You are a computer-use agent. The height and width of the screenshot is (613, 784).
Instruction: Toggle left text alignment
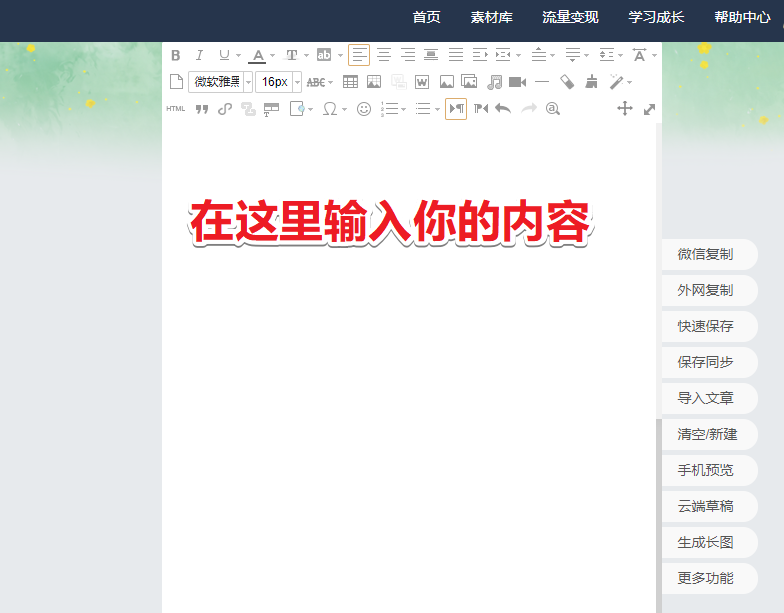point(359,55)
